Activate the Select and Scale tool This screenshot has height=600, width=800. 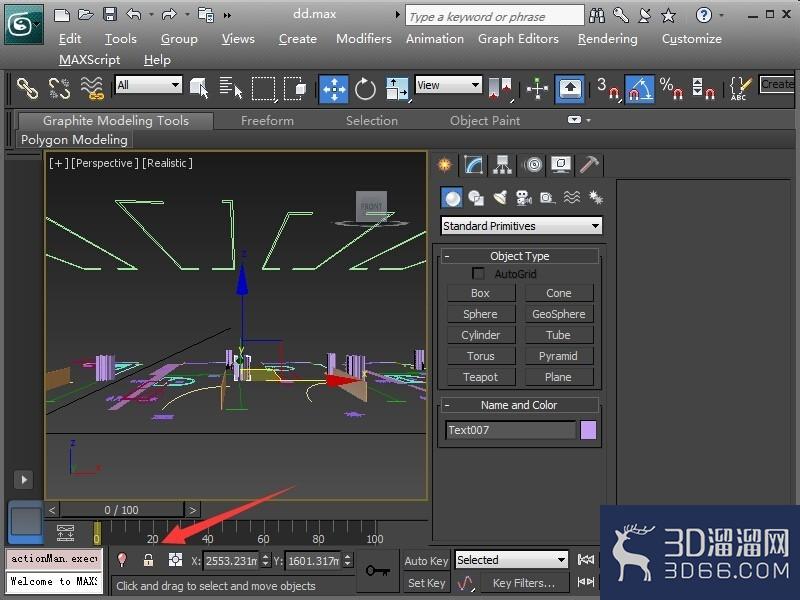[x=396, y=89]
